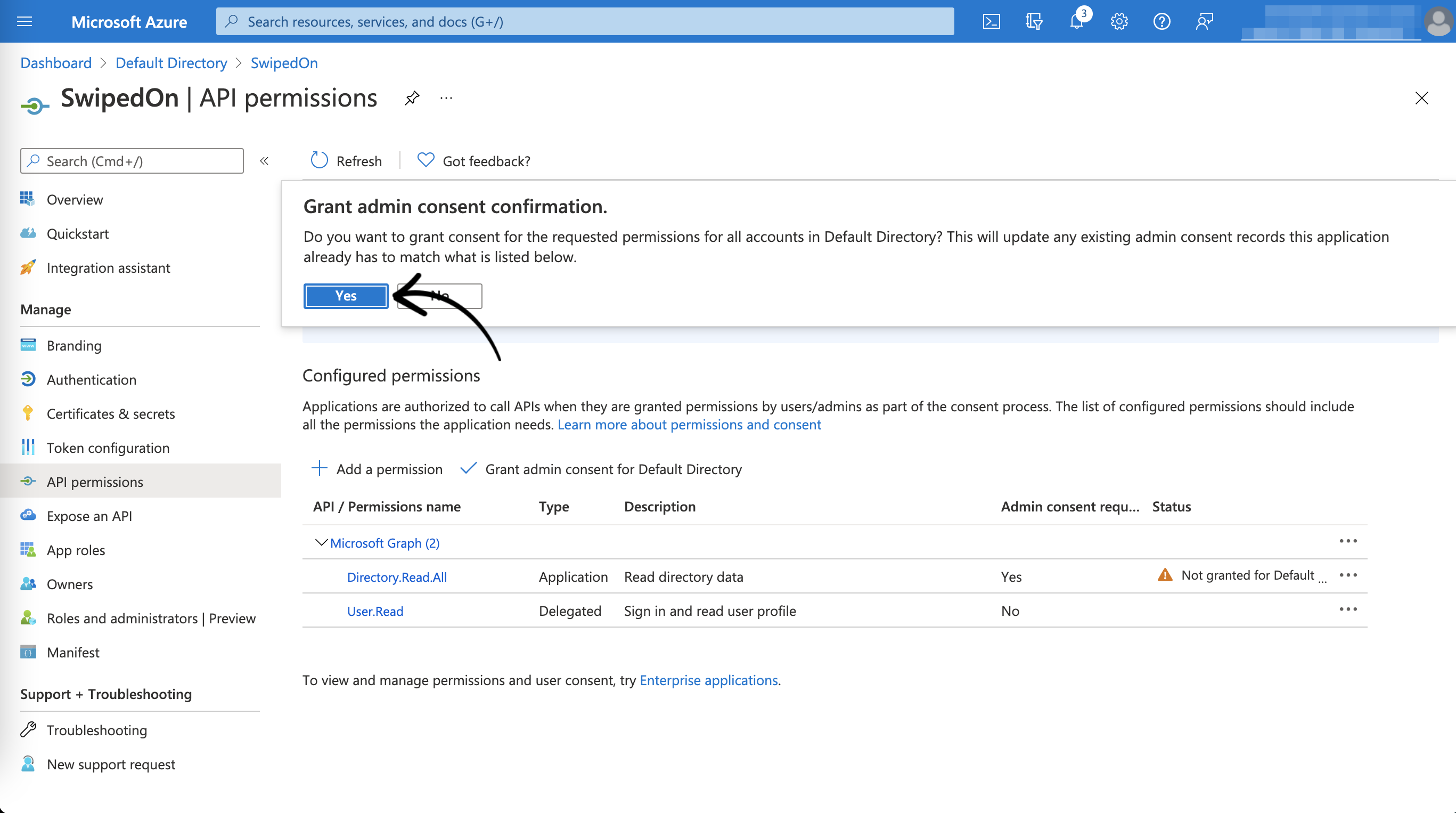Click the Admin consent requ... column header
The height and width of the screenshot is (813, 1456).
tap(1070, 507)
